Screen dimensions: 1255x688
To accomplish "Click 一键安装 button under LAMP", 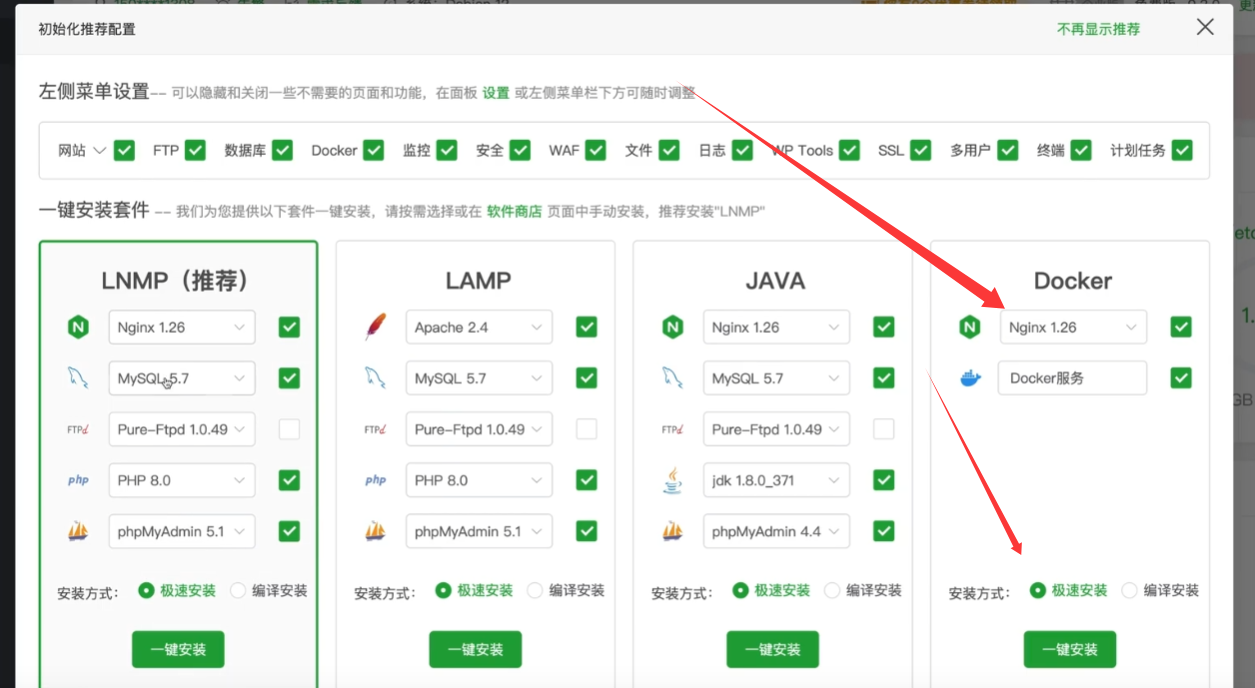I will (475, 649).
